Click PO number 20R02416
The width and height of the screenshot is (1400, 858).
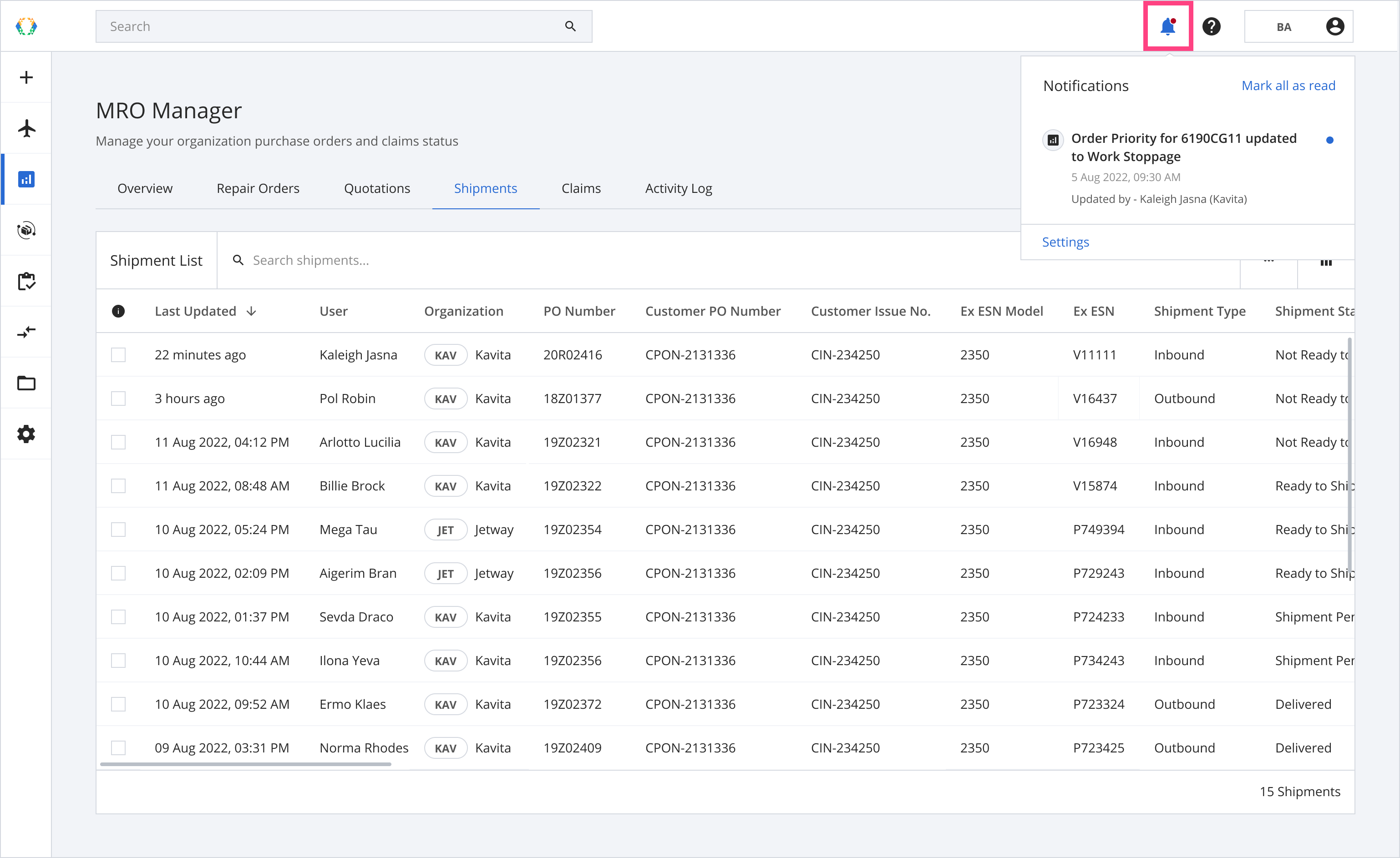pos(572,355)
